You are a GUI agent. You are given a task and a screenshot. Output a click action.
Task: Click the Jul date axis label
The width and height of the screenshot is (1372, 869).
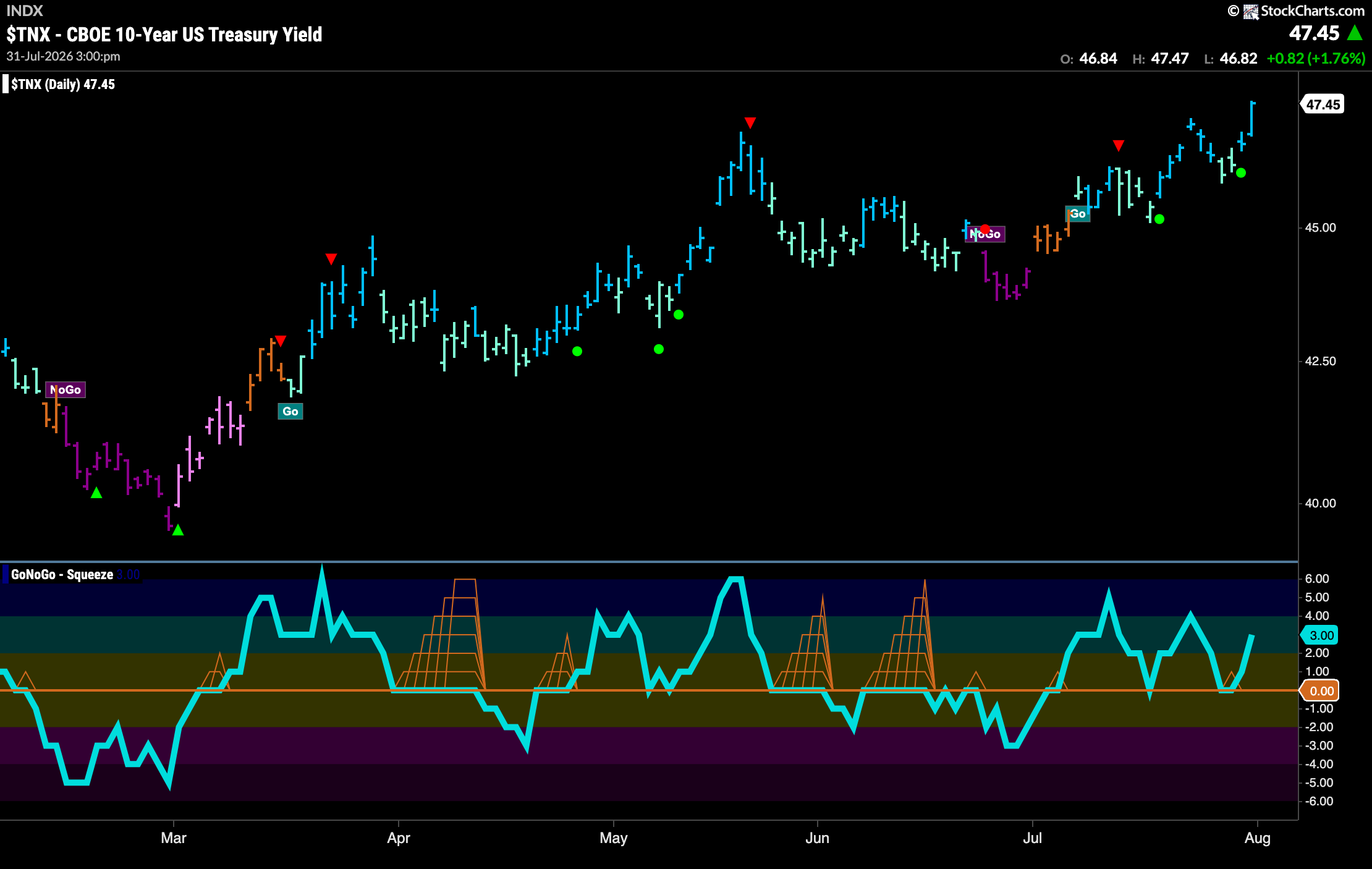pyautogui.click(x=1033, y=838)
